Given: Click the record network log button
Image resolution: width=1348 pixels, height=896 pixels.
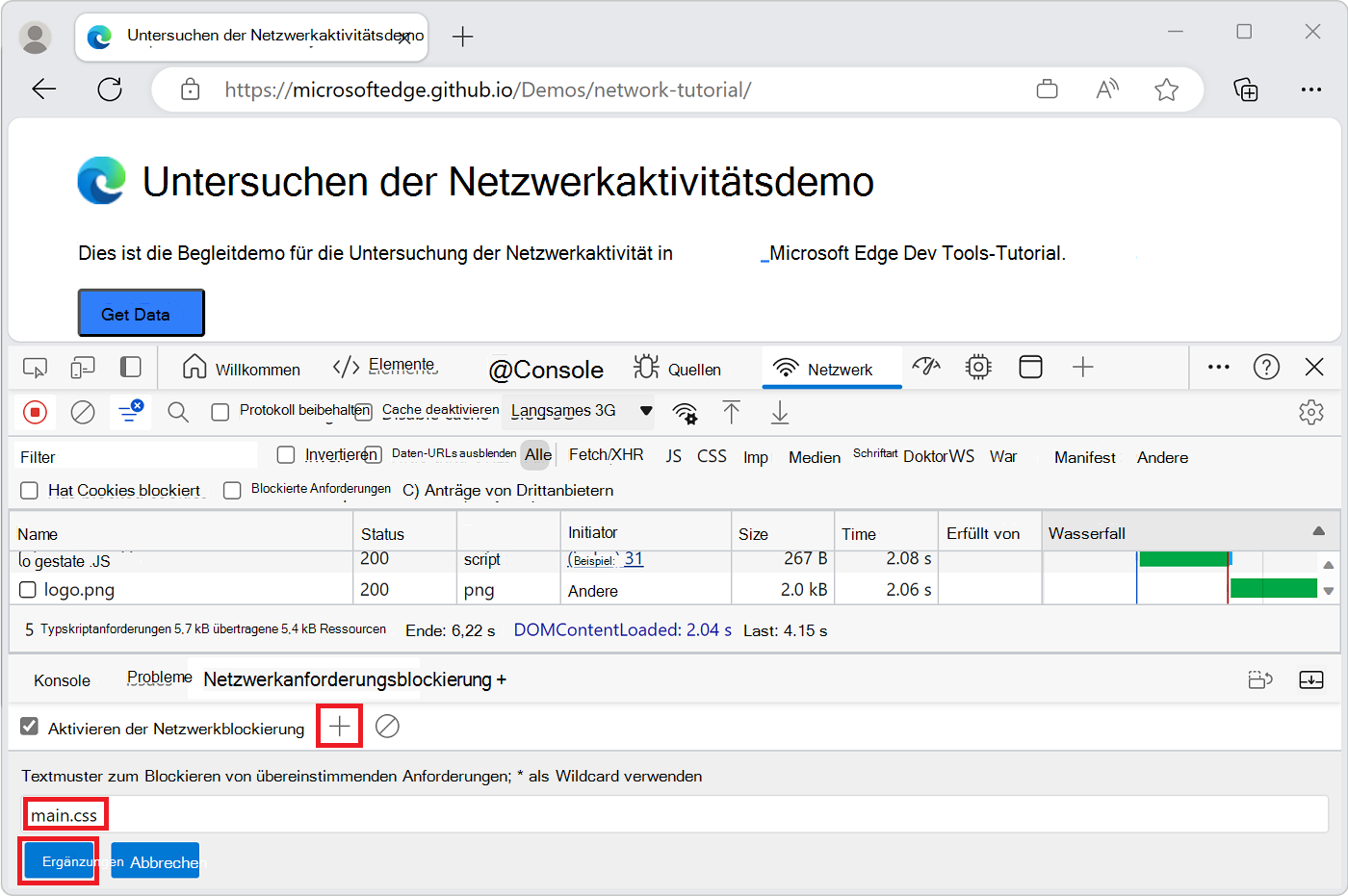Looking at the screenshot, I should (36, 413).
